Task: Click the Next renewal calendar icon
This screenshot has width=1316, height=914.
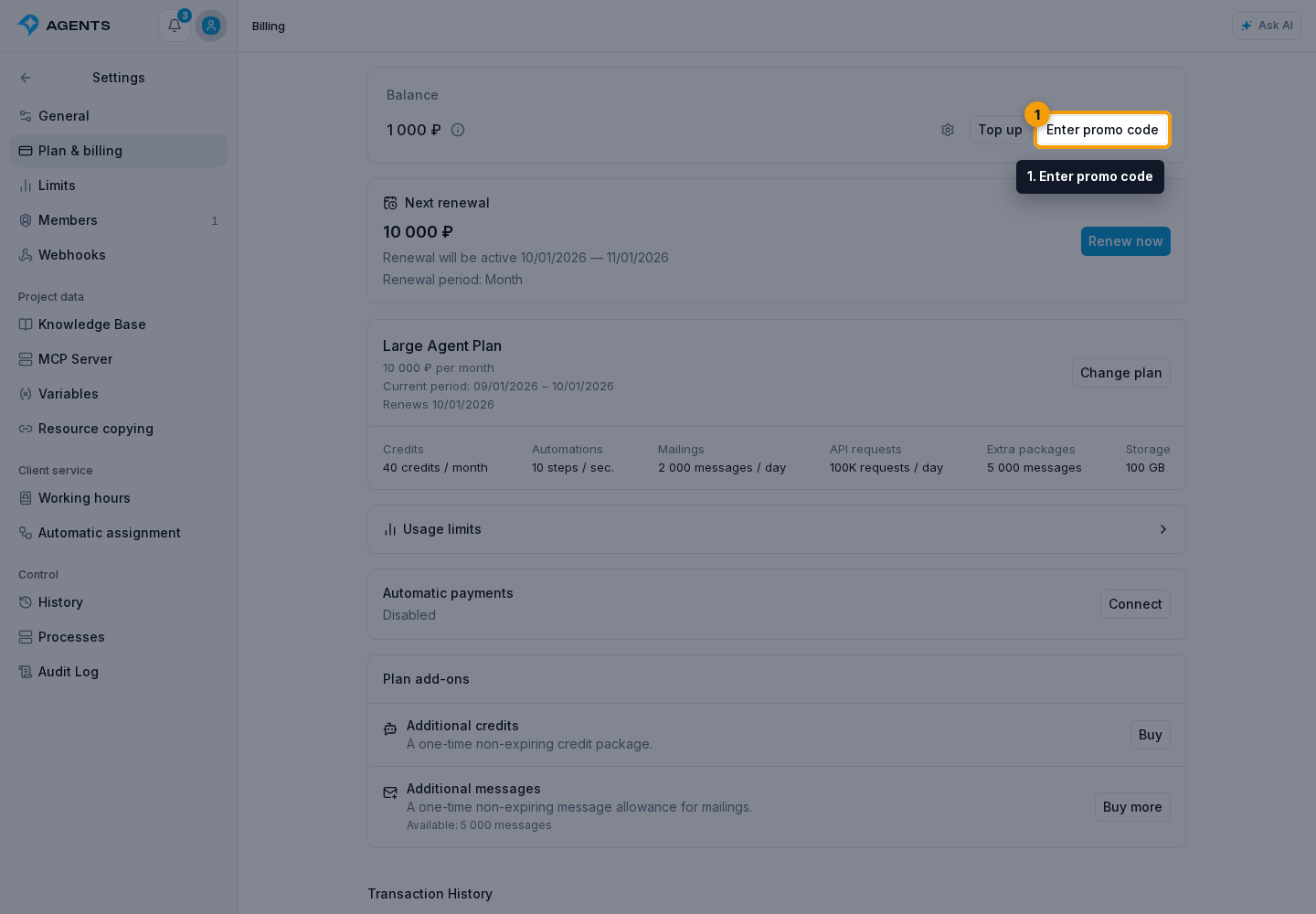Action: point(390,203)
